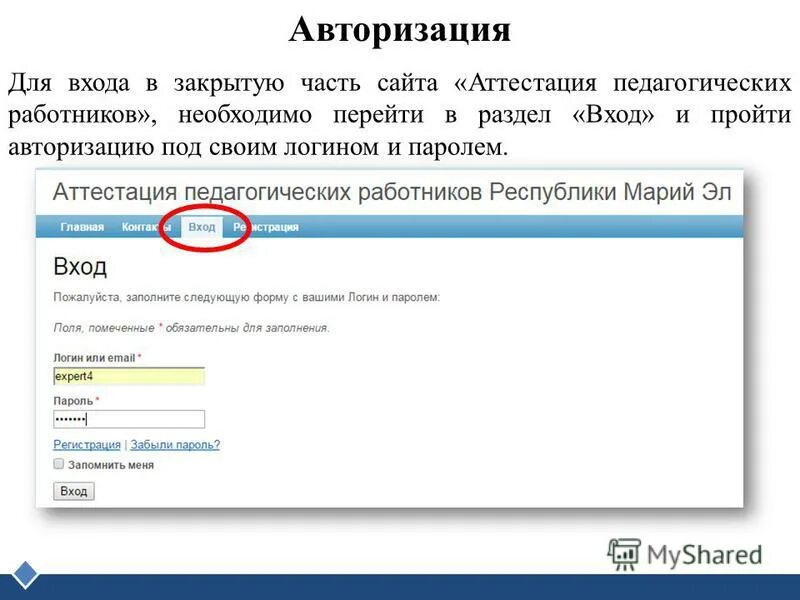The image size is (800, 600).
Task: Open the Контакты section
Action: point(145,228)
